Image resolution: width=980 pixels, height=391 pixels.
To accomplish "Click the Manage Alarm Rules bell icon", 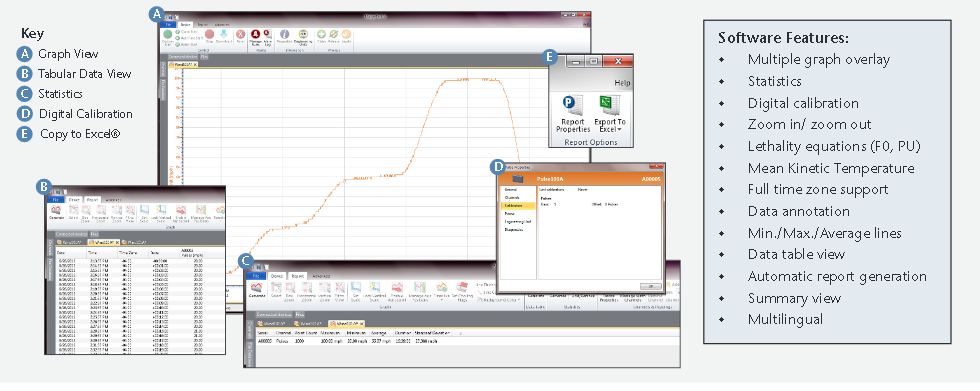I will pyautogui.click(x=256, y=34).
